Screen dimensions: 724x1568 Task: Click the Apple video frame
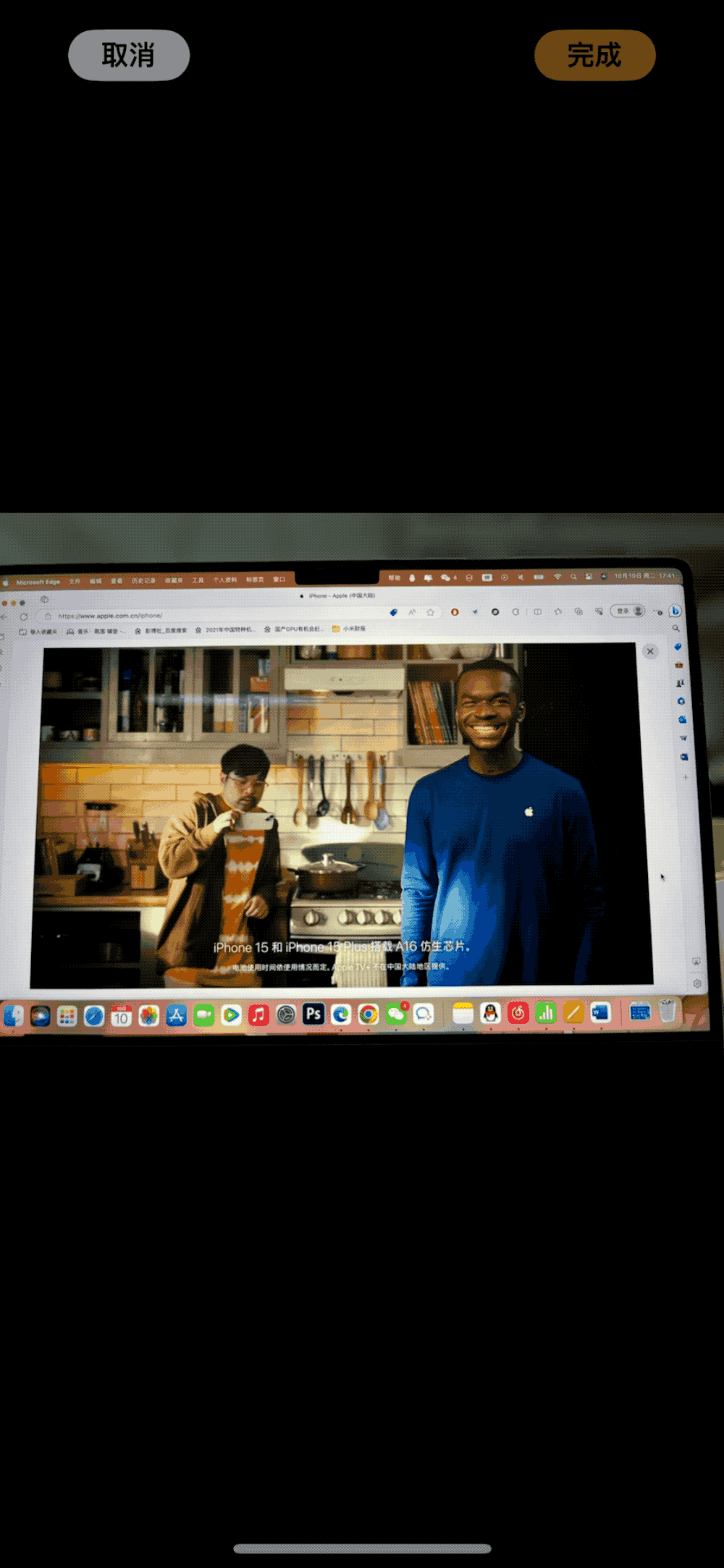[340, 816]
